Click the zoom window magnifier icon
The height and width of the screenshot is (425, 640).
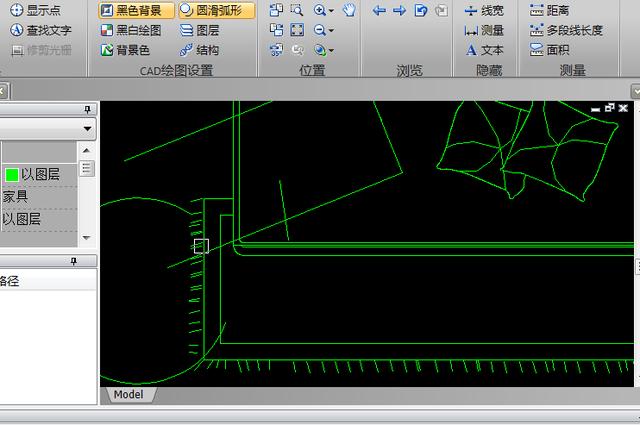[297, 10]
